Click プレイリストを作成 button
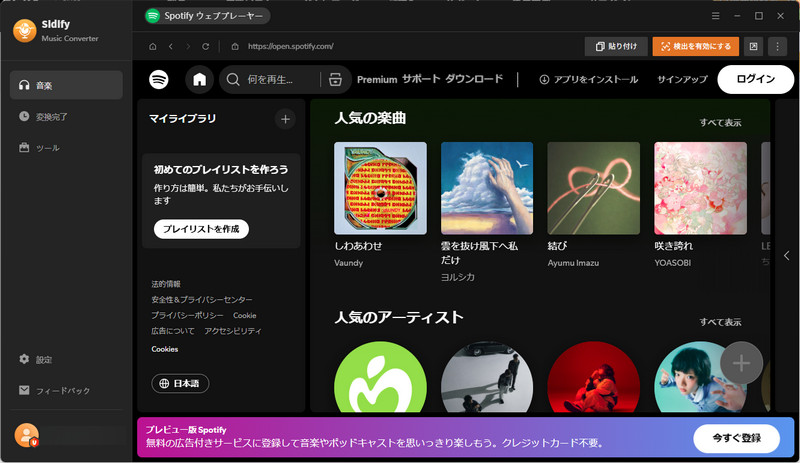Screen dimensions: 800x463 (x=201, y=229)
